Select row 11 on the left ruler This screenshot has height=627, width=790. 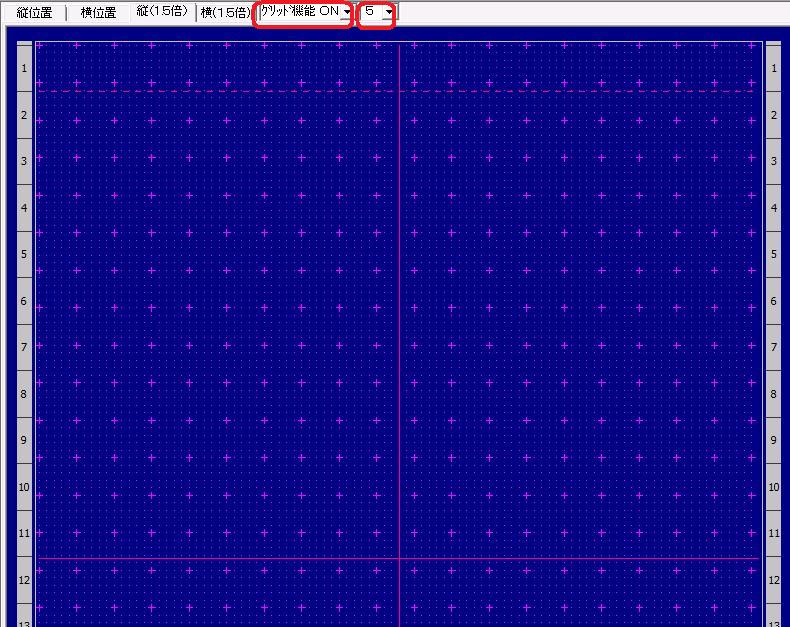(24, 534)
